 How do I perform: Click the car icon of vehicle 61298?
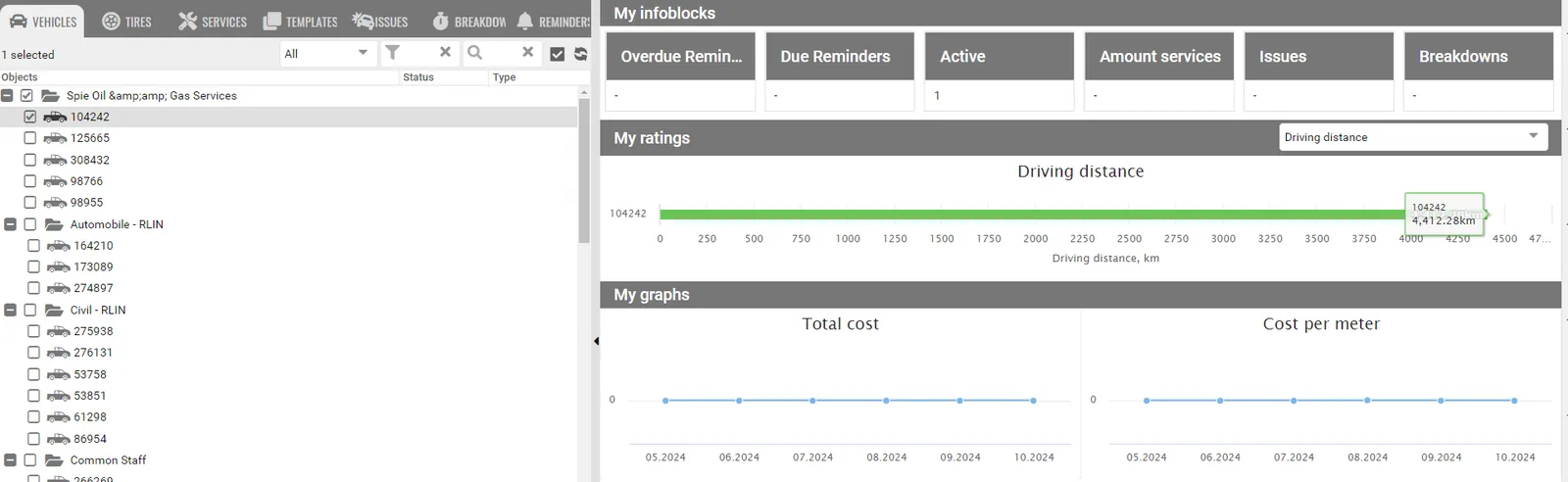pyautogui.click(x=59, y=417)
